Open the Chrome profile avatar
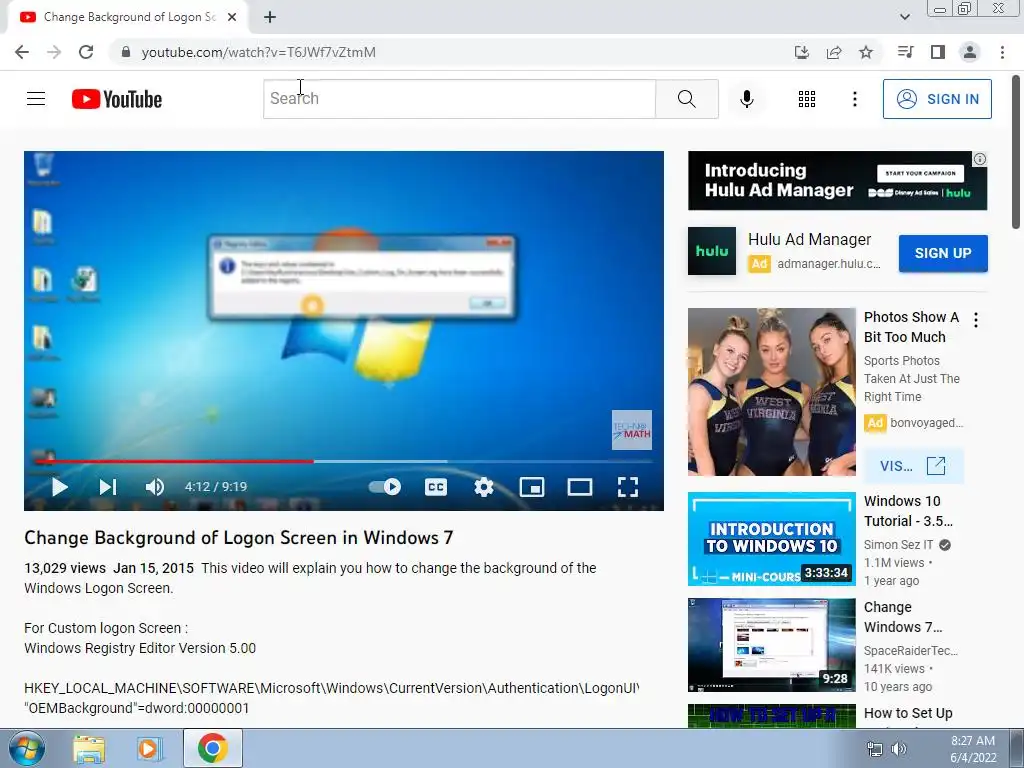This screenshot has width=1024, height=768. tap(970, 52)
